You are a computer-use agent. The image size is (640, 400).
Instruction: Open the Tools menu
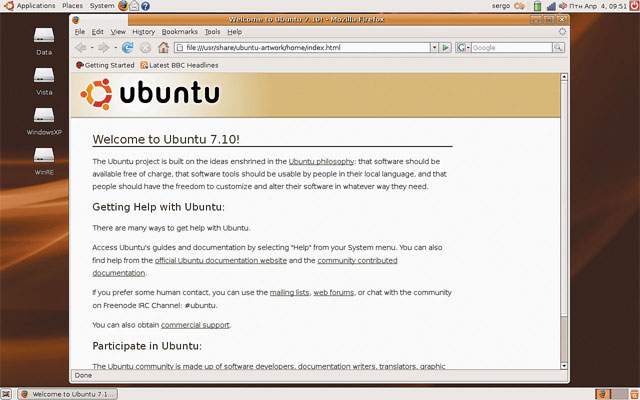[212, 32]
